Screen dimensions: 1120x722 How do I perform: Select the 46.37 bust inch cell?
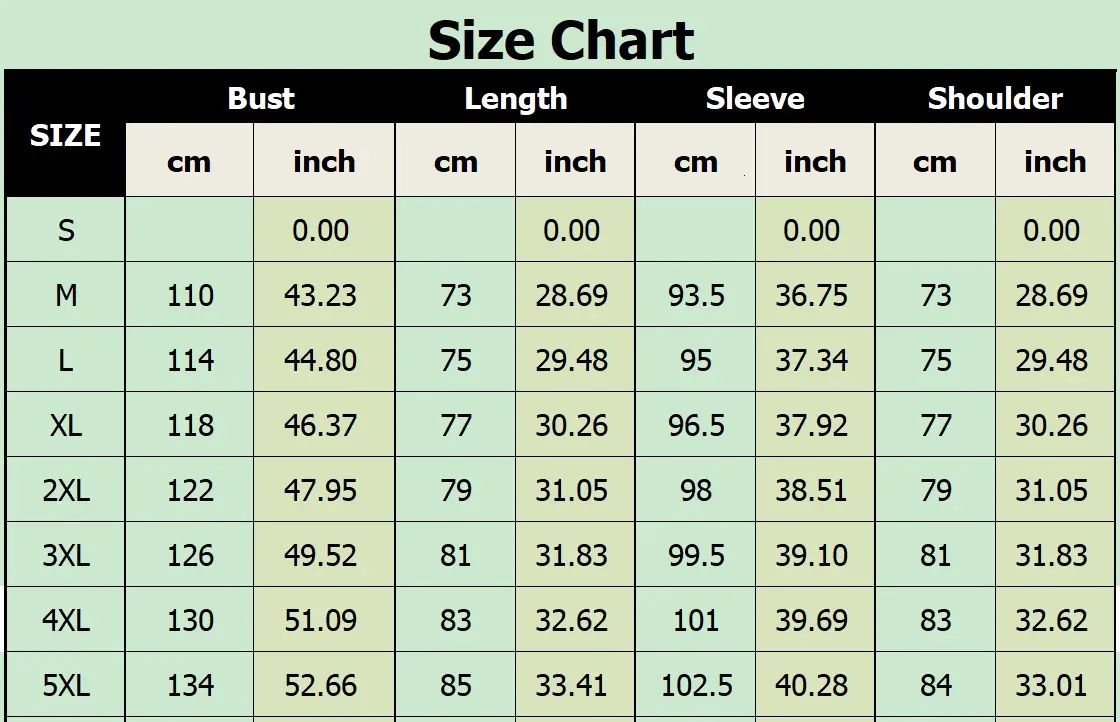320,425
